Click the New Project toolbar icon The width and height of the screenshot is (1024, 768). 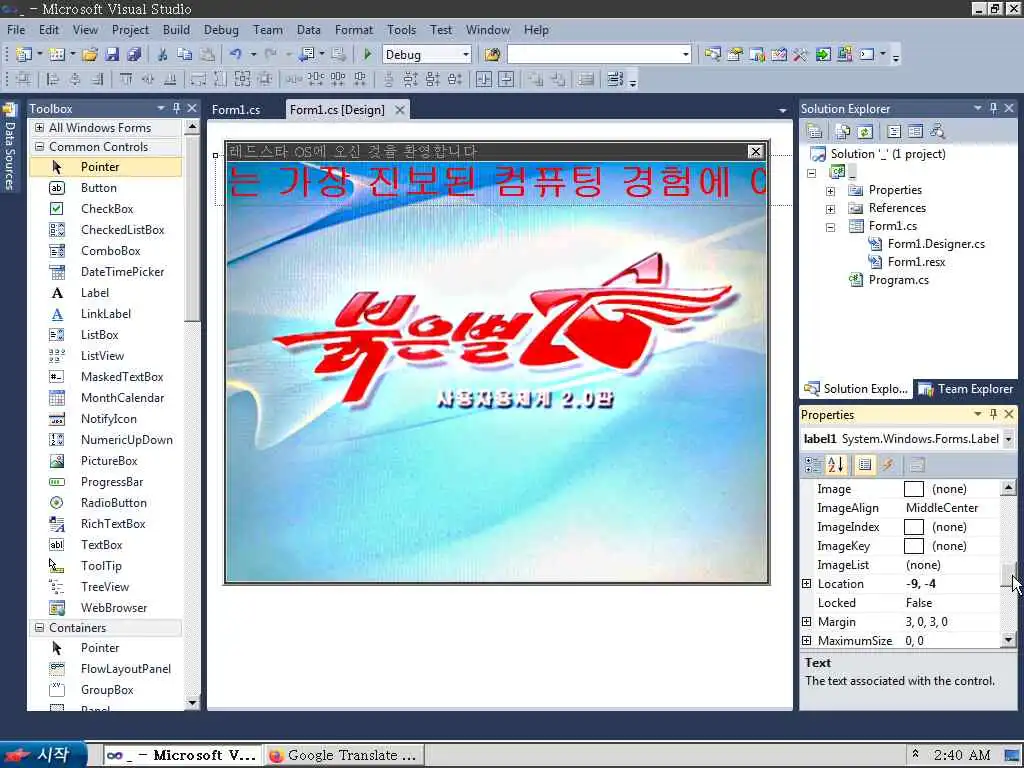tap(24, 54)
